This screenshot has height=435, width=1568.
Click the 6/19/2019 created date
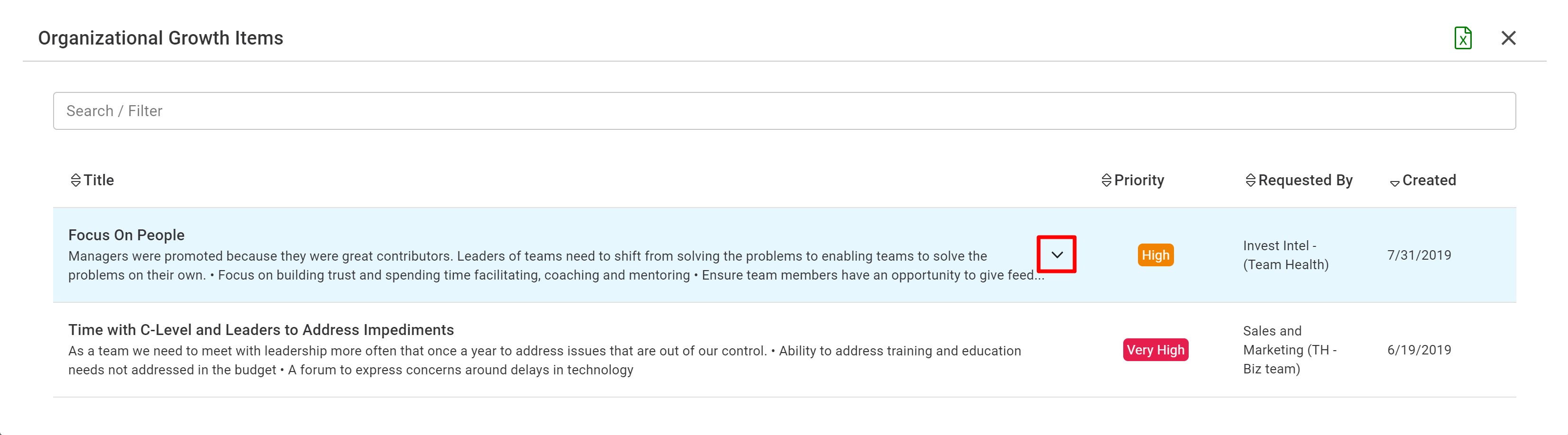(x=1419, y=350)
